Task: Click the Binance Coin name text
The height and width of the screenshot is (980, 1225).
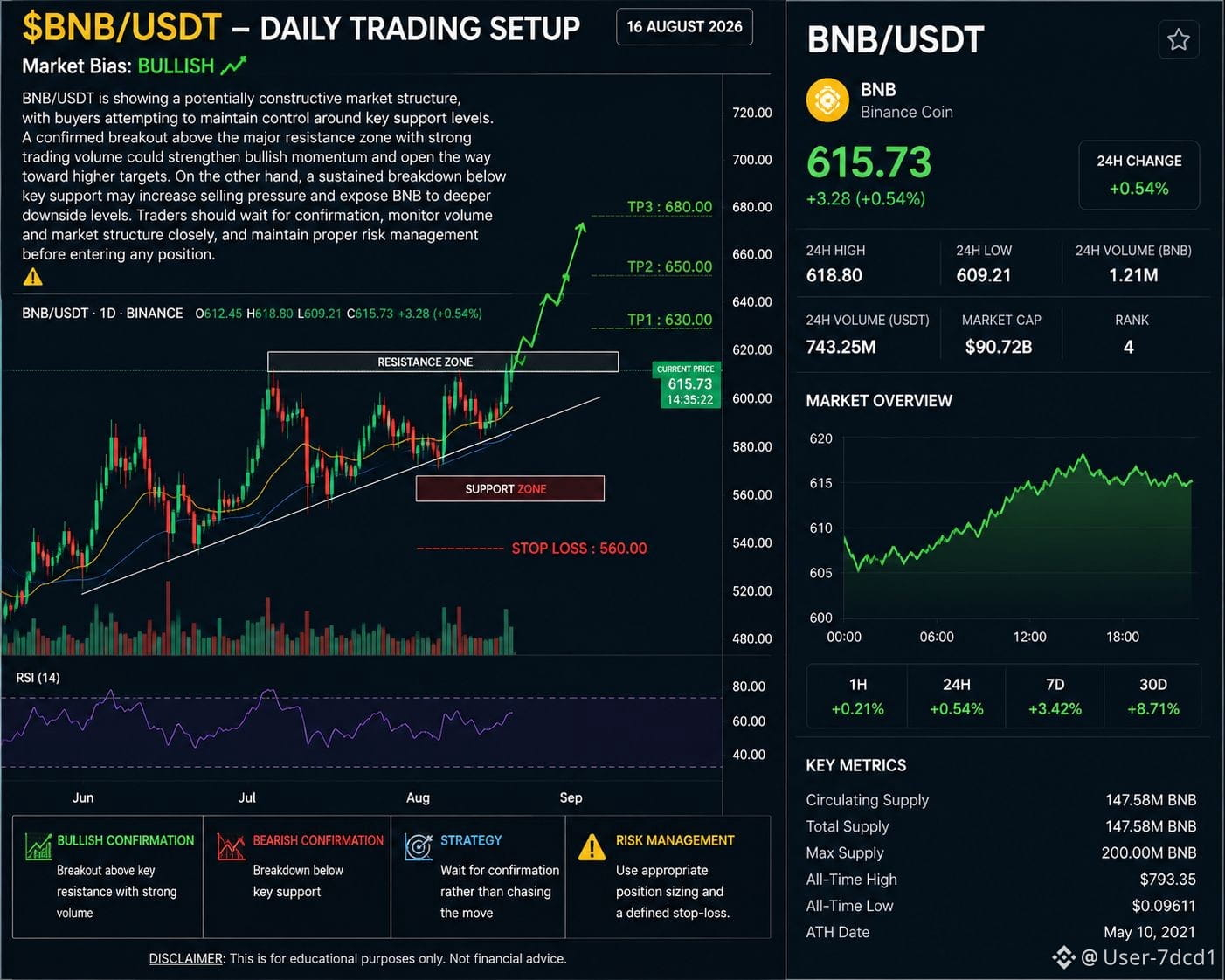Action: pyautogui.click(x=906, y=112)
